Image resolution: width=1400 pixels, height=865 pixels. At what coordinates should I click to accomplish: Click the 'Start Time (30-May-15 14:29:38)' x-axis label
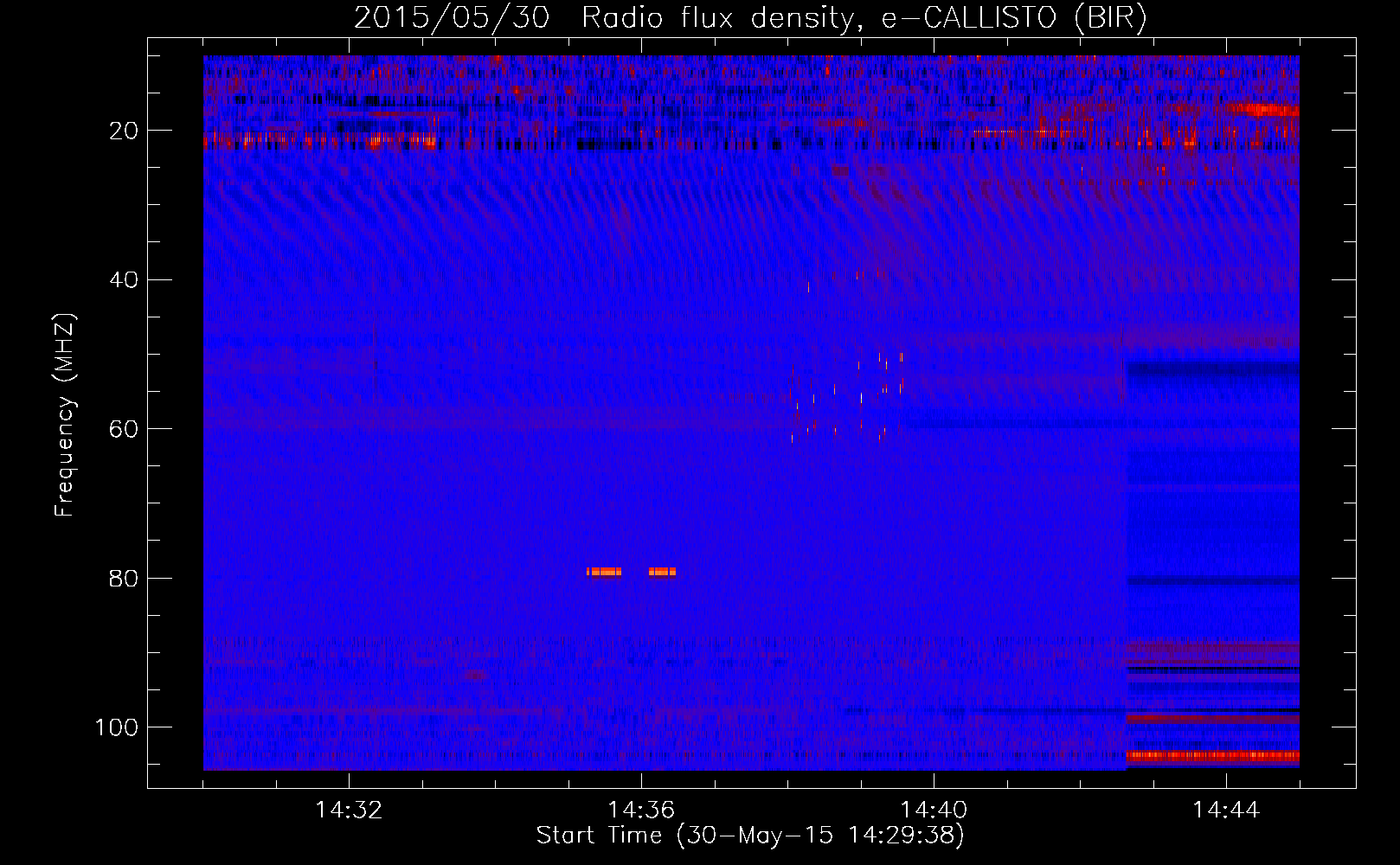[x=750, y=836]
